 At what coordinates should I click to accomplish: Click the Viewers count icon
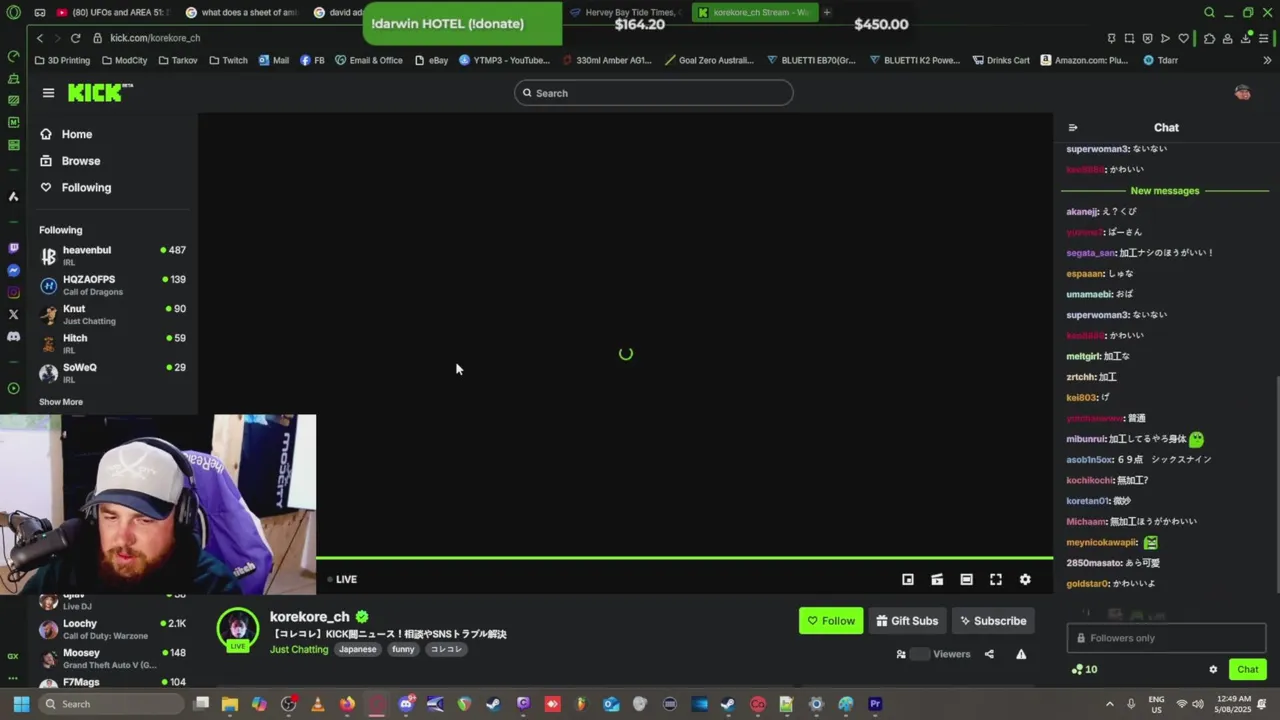pyautogui.click(x=901, y=654)
